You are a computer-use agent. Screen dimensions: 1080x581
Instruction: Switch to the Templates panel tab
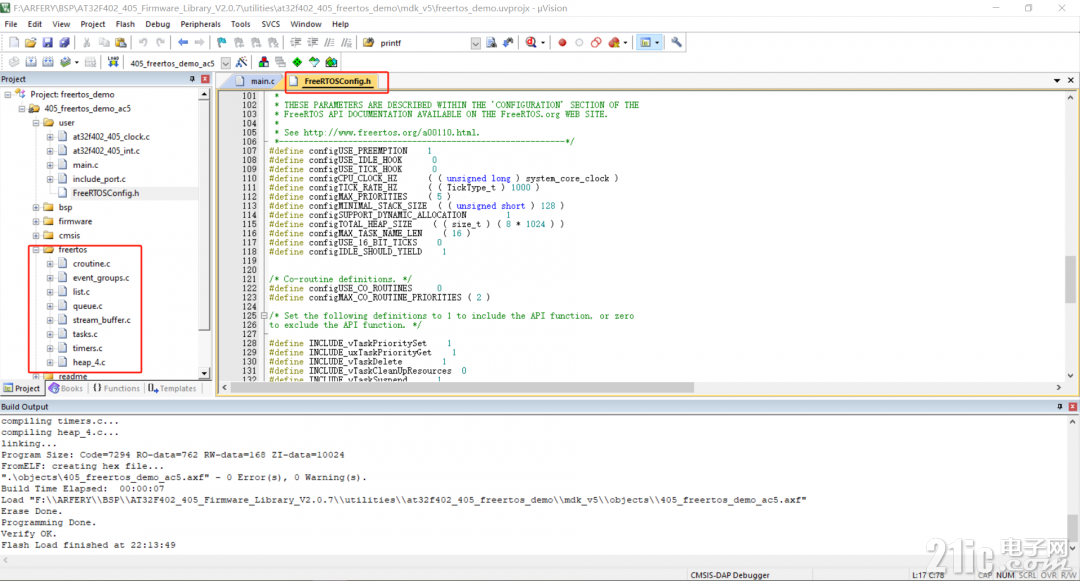click(x=172, y=389)
